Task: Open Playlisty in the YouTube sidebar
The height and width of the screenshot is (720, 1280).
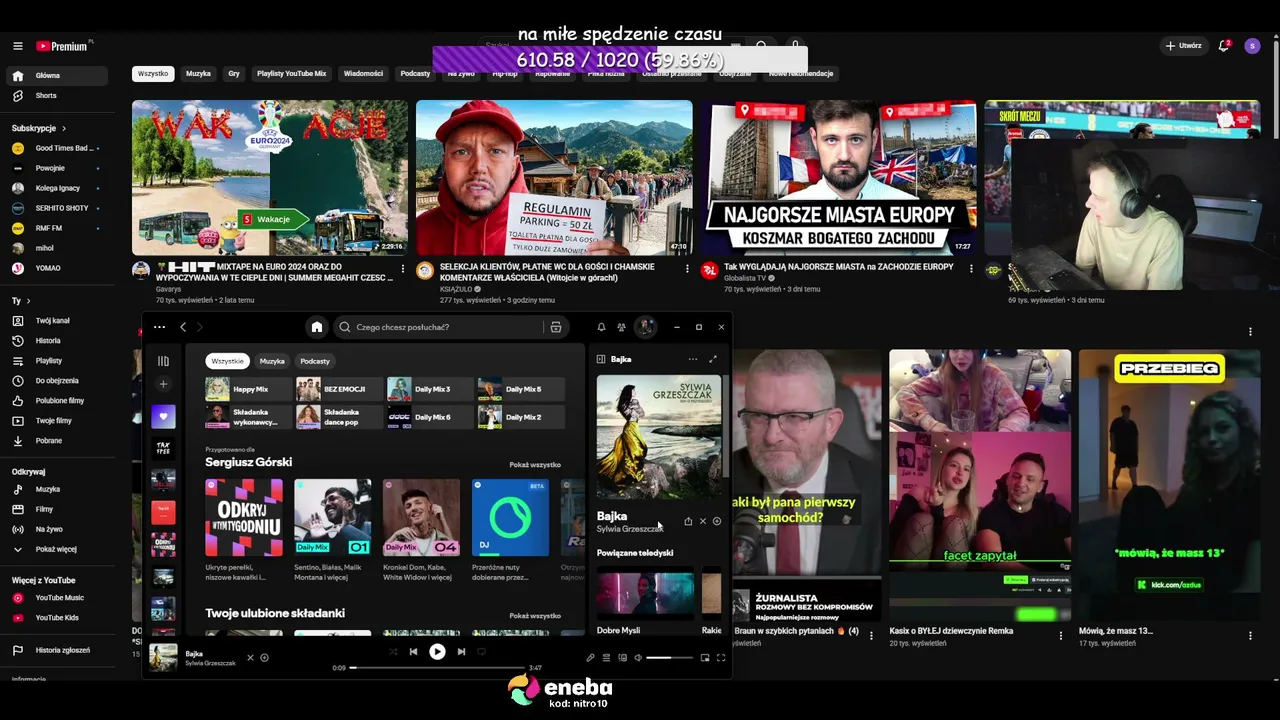Action: pos(56,361)
